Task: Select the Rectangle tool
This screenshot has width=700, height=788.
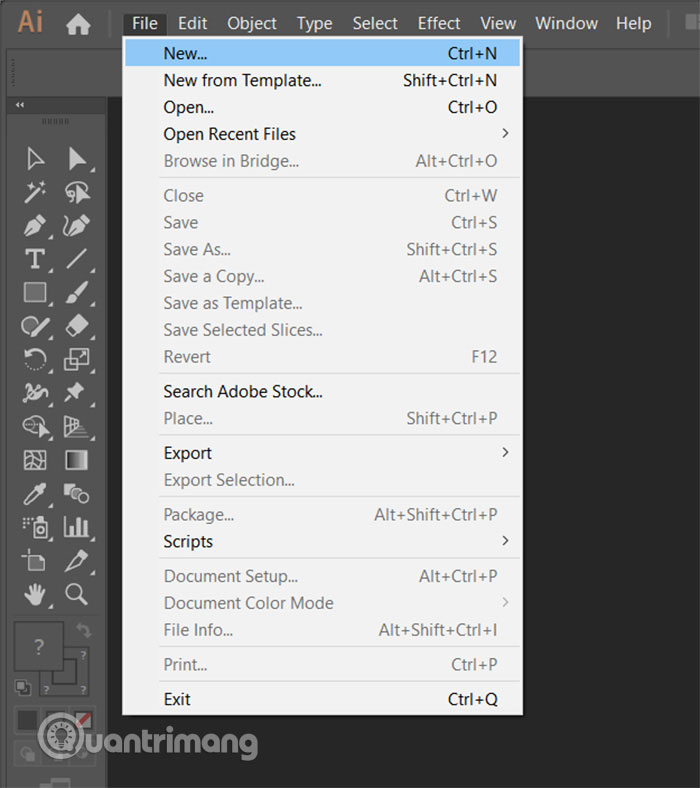Action: (x=35, y=292)
